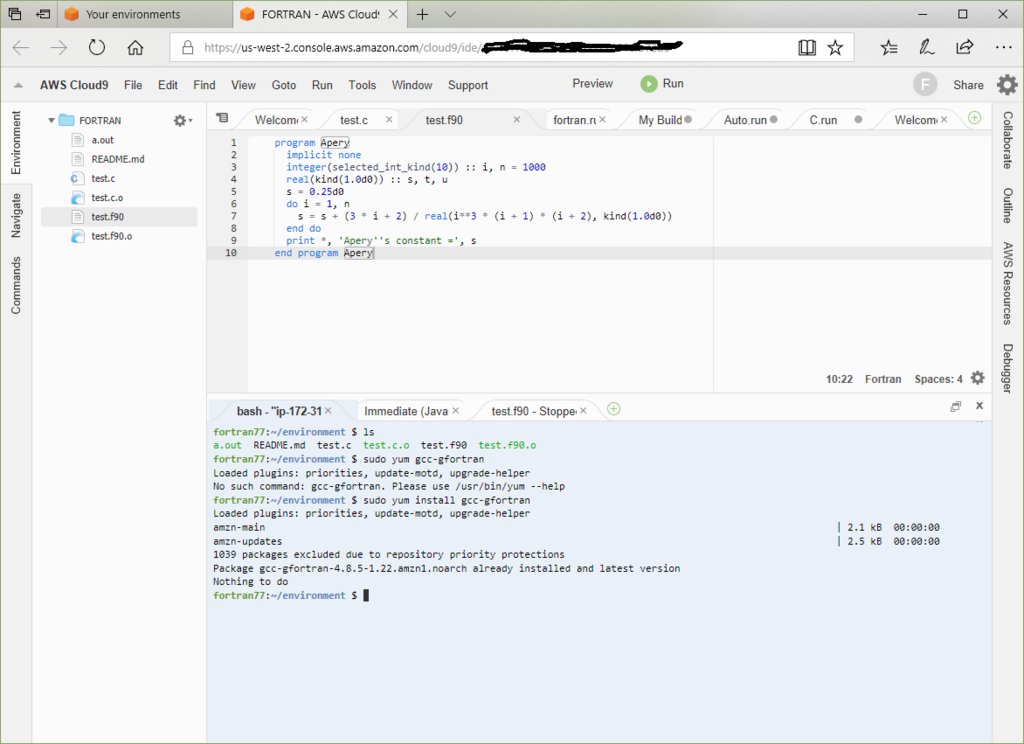Open browser more options ellipsis
Viewport: 1024px width, 744px height.
pos(1003,47)
